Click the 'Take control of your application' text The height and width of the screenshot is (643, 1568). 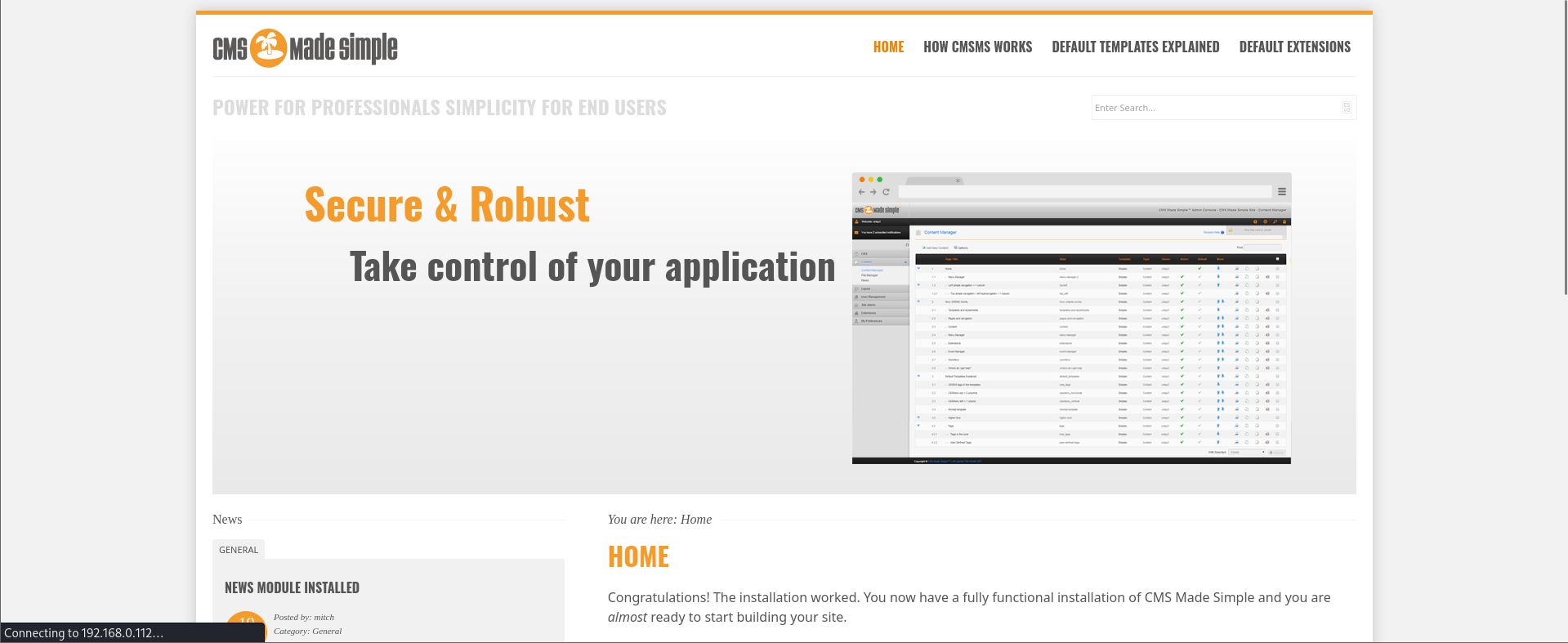click(592, 267)
